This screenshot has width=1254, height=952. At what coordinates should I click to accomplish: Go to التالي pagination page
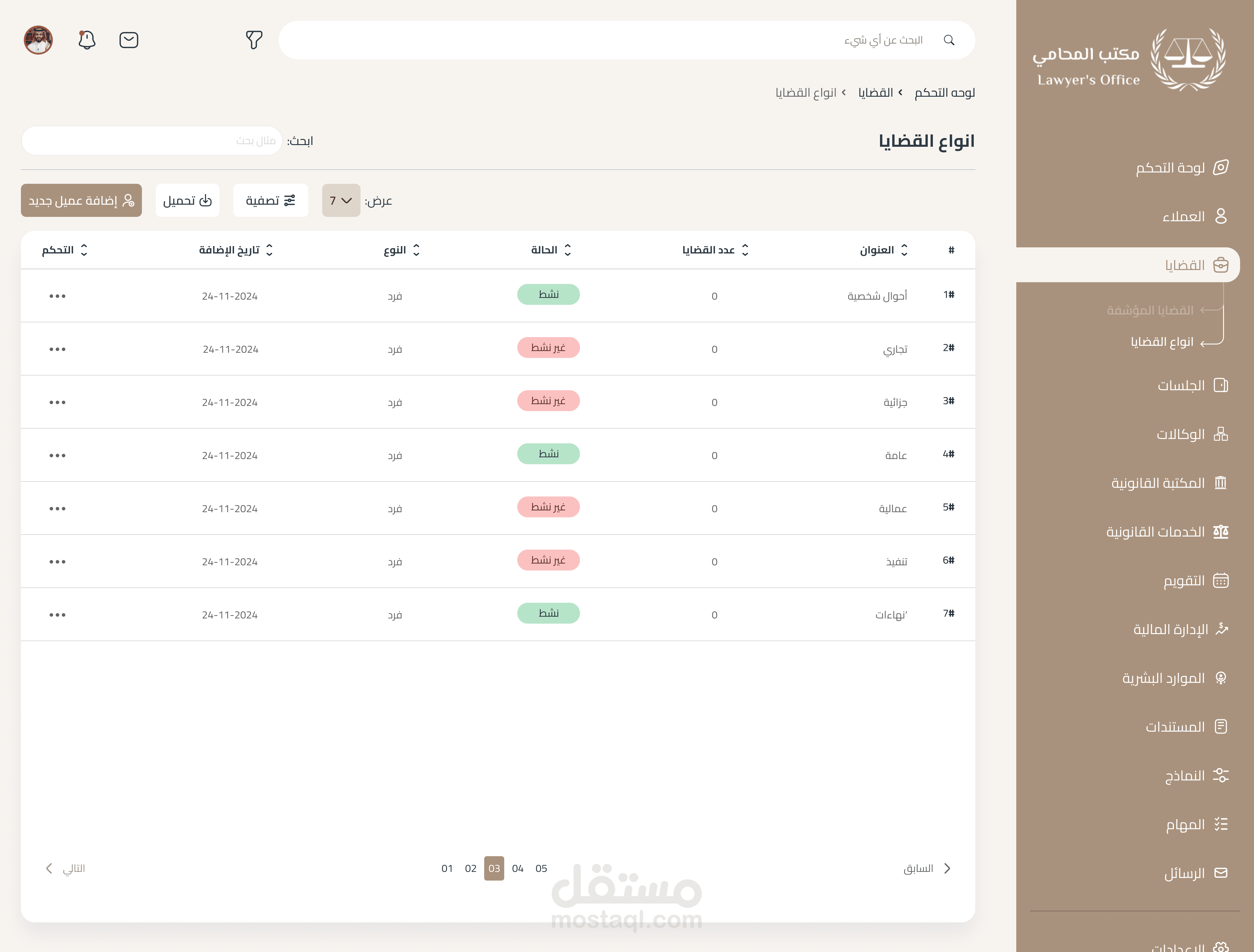click(x=65, y=869)
